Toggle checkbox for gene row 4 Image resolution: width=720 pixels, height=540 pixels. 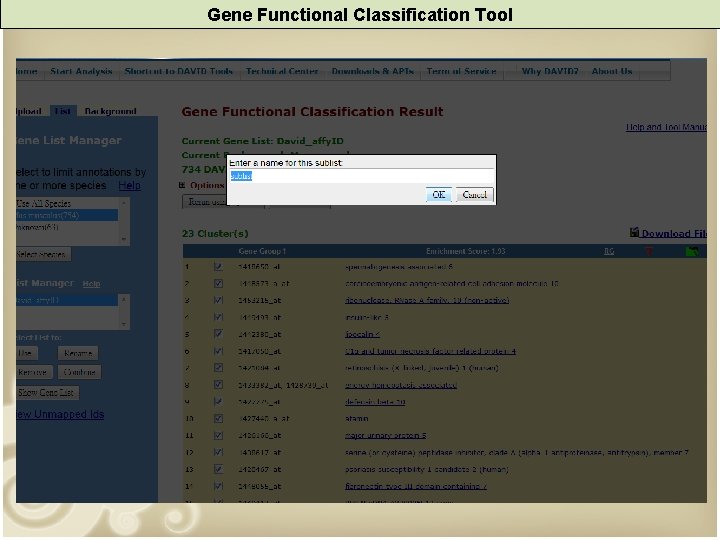click(219, 317)
